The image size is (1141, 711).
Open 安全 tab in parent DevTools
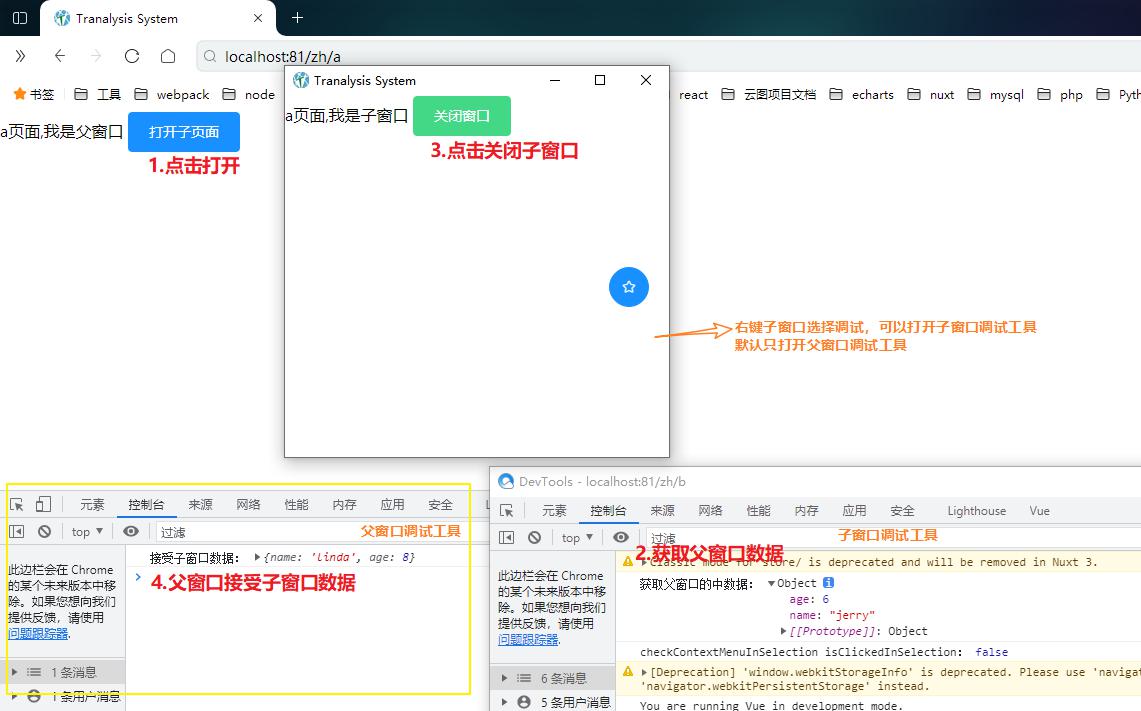click(x=440, y=504)
